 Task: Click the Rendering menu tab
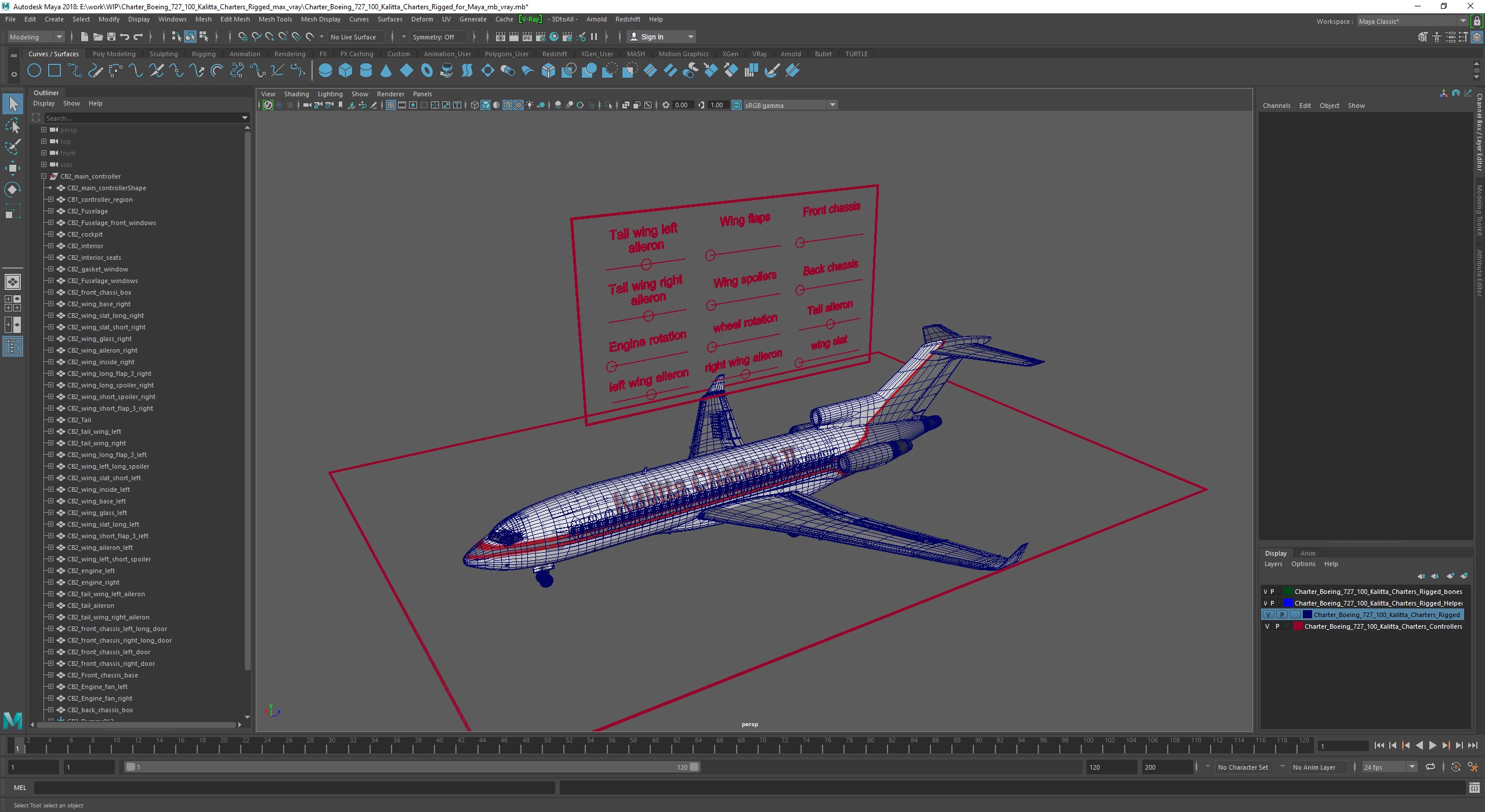coord(290,53)
